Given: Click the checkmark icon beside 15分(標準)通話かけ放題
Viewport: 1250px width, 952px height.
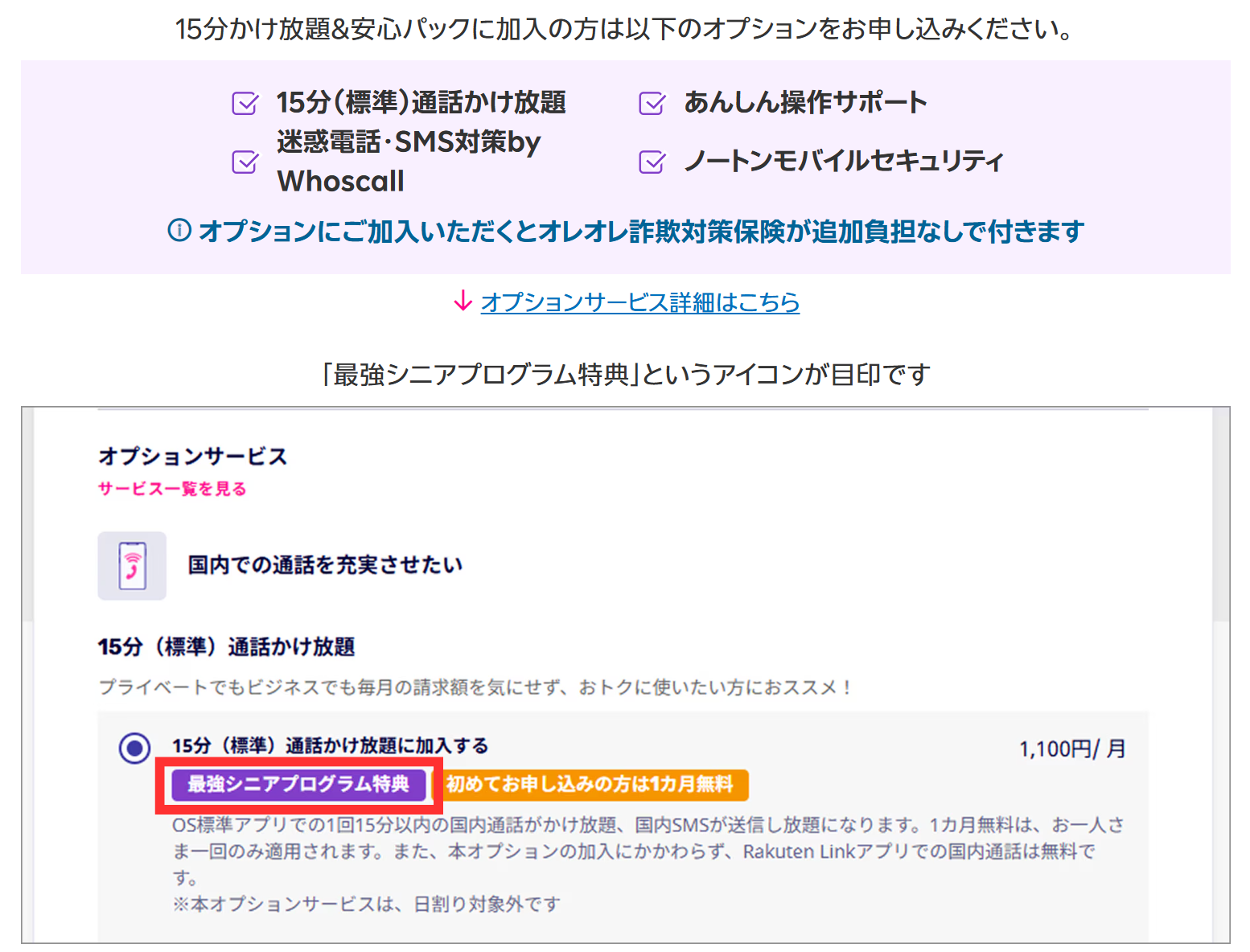Looking at the screenshot, I should (x=245, y=103).
